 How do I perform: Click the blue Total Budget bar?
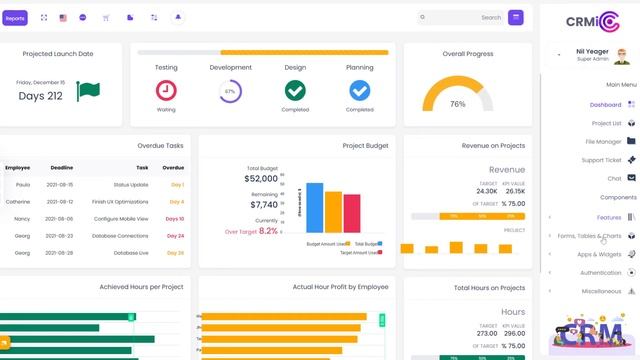(315, 207)
